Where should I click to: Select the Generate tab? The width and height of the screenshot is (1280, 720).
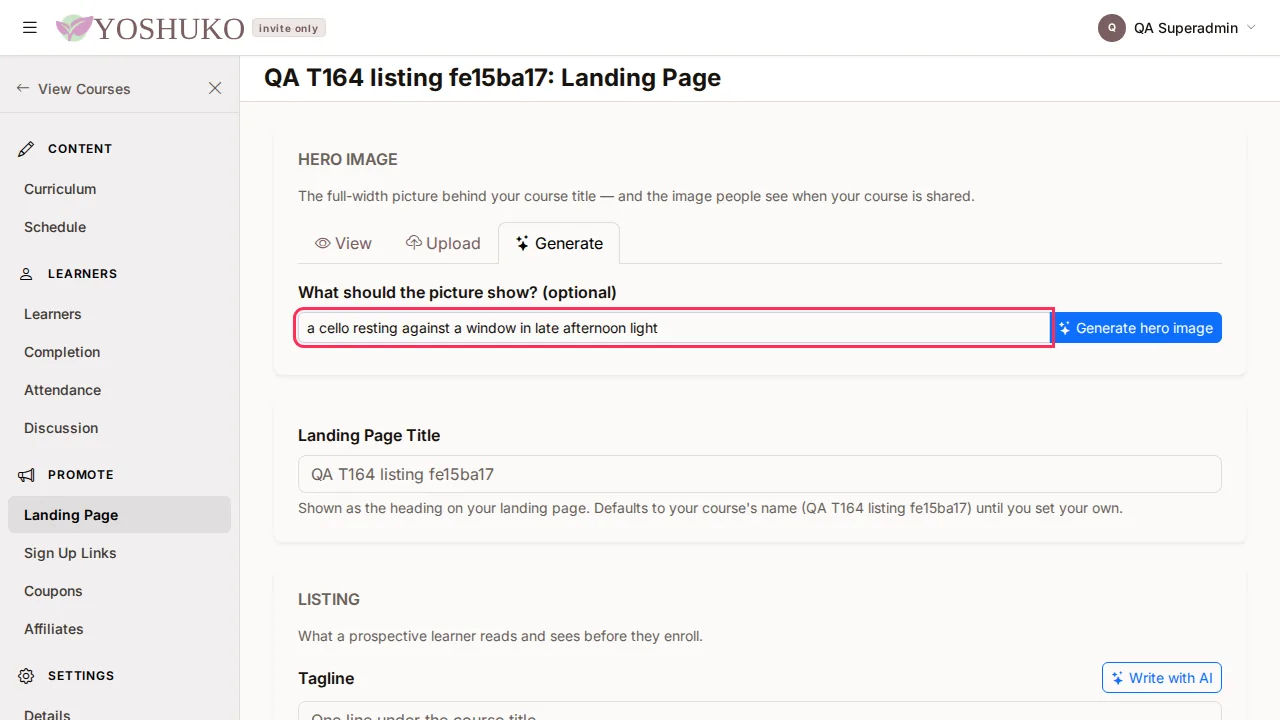(559, 243)
